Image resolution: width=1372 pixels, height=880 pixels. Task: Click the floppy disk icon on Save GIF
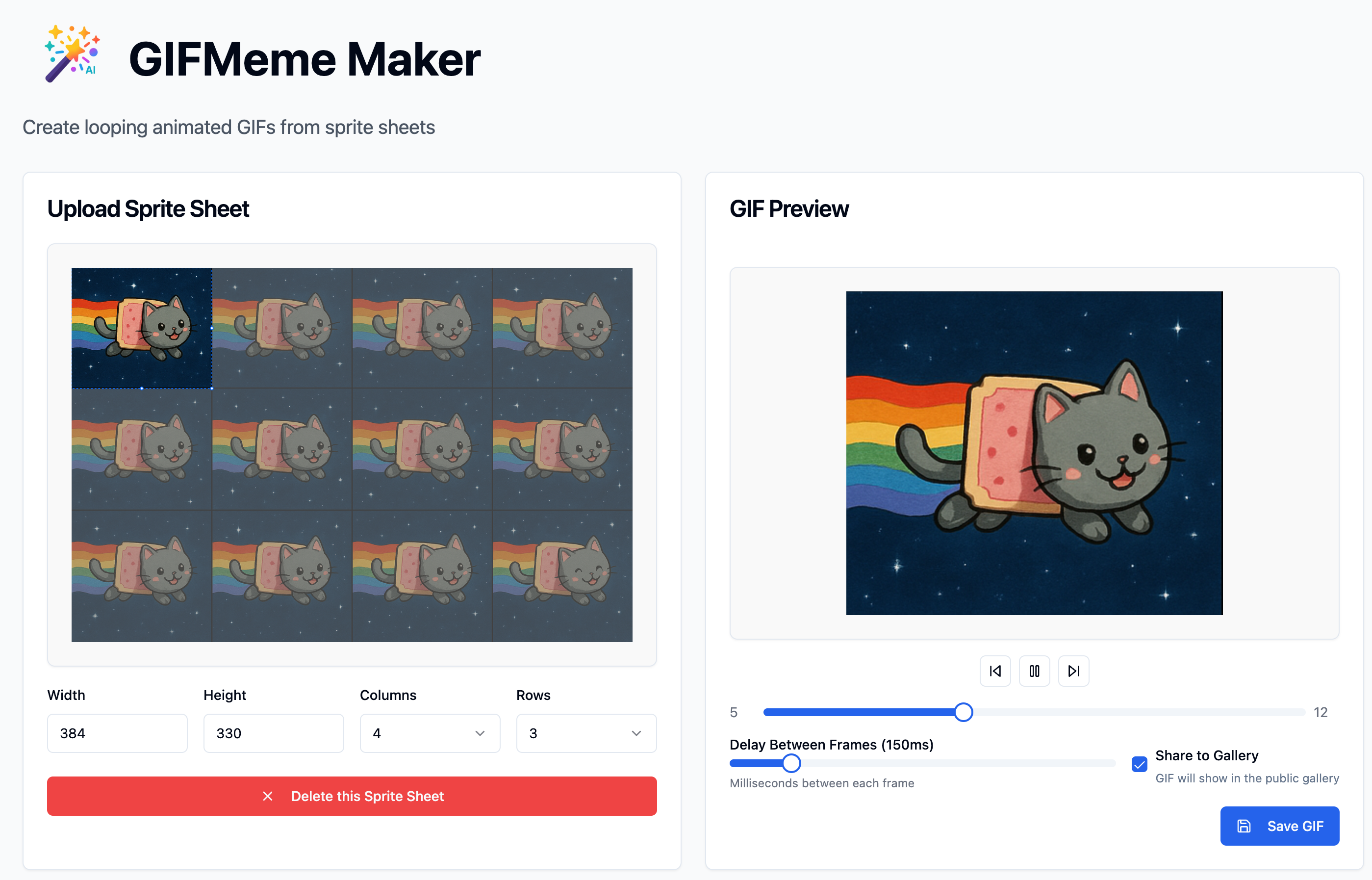1244,826
